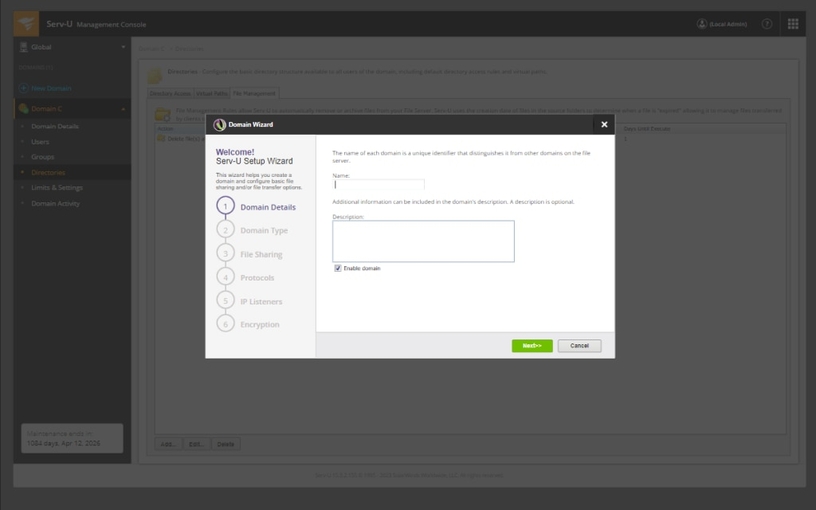
Task: Select step 2 Domain Type circle
Action: (x=225, y=230)
